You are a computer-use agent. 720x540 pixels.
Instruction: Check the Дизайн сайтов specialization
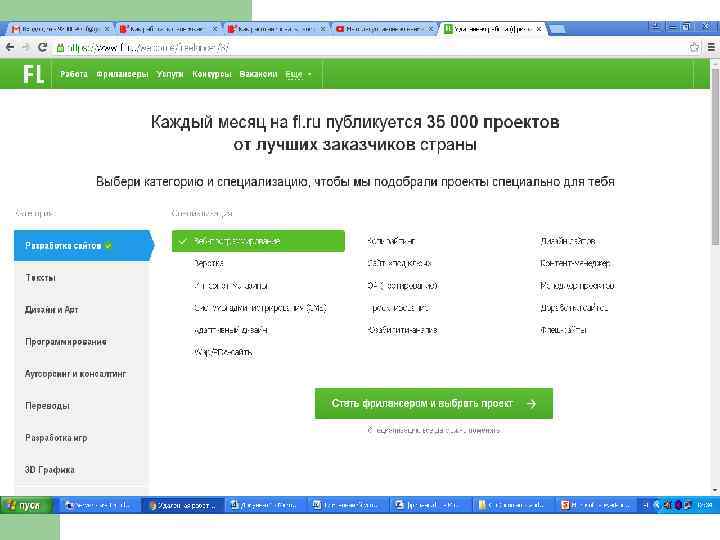pyautogui.click(x=568, y=241)
